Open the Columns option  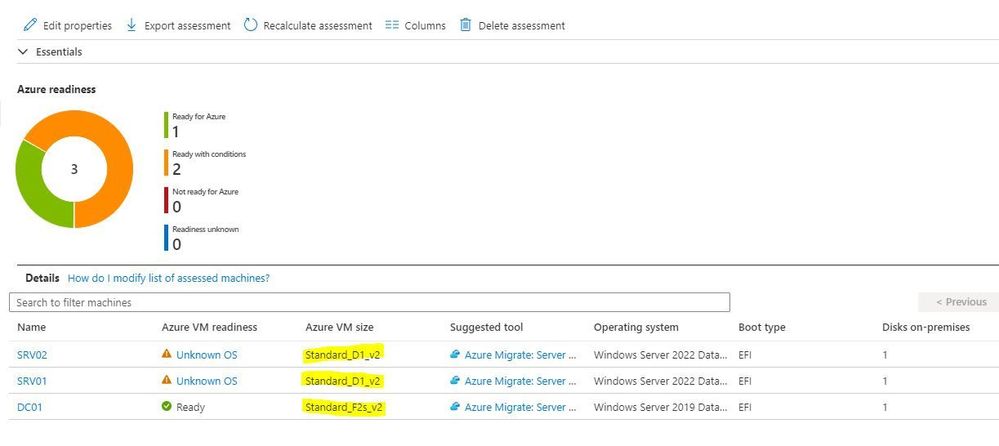(425, 26)
